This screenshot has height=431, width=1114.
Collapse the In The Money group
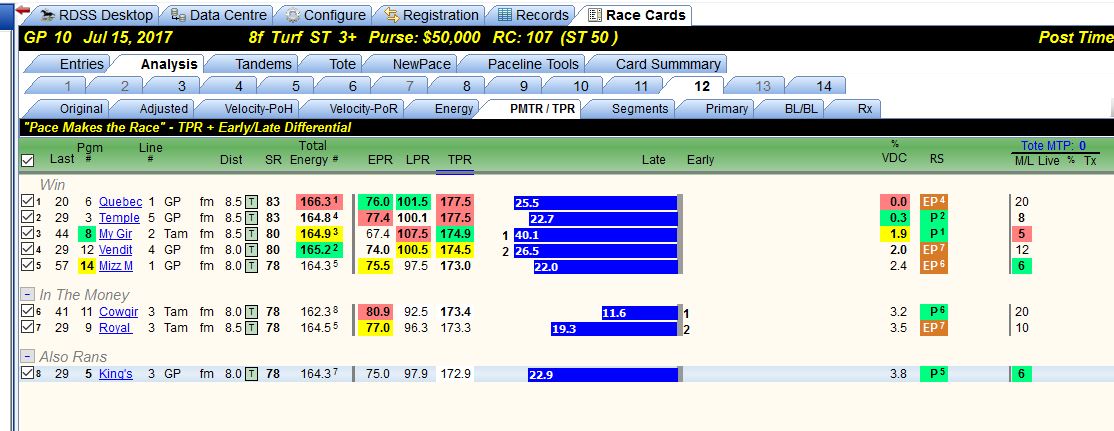pos(27,295)
